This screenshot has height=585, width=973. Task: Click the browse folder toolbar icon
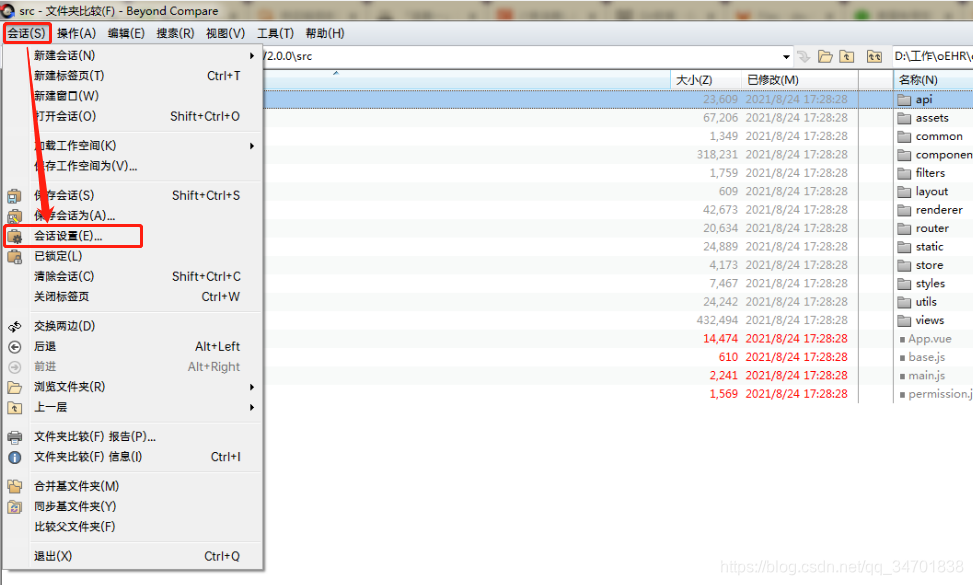[x=825, y=56]
